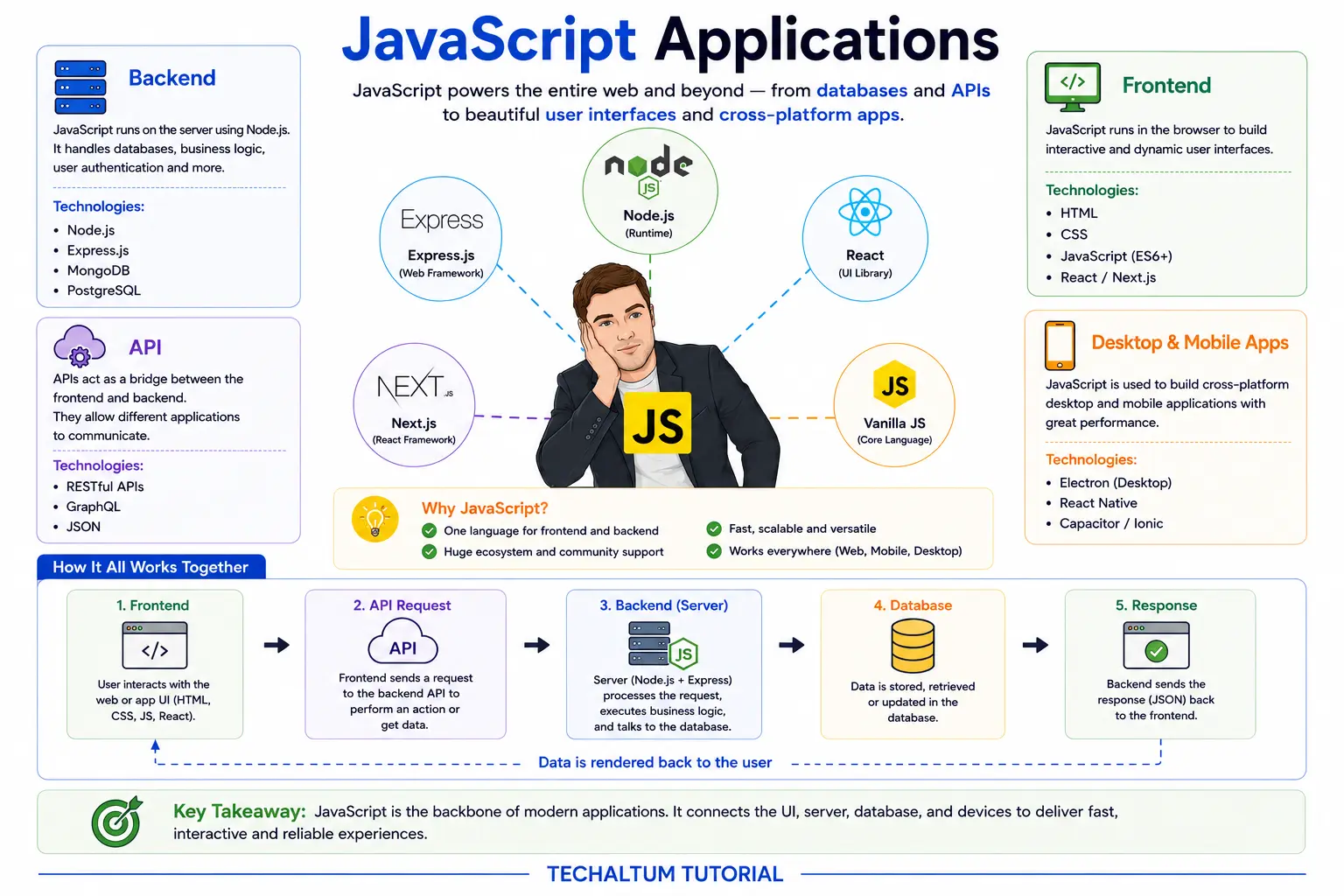Image resolution: width=1344 pixels, height=896 pixels.
Task: Select the How It All Works Together tab
Action: [x=151, y=567]
